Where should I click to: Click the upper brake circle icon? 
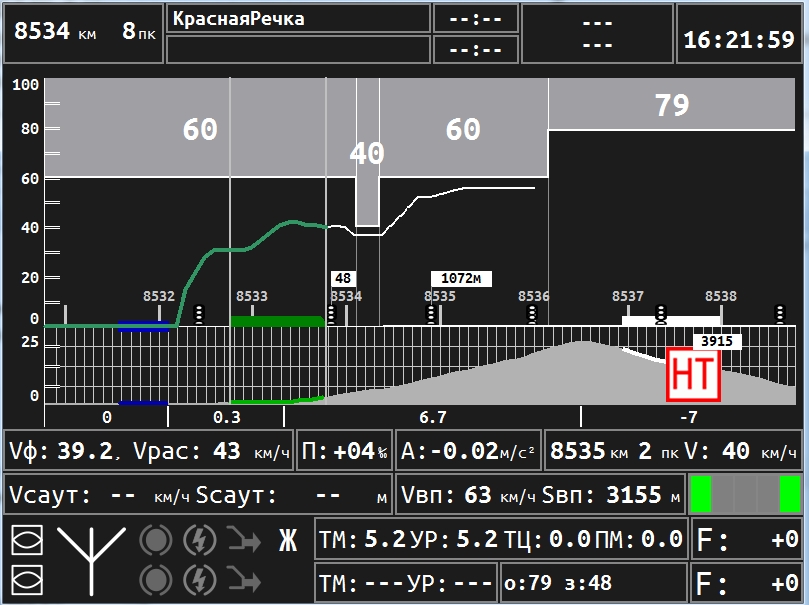(x=155, y=540)
